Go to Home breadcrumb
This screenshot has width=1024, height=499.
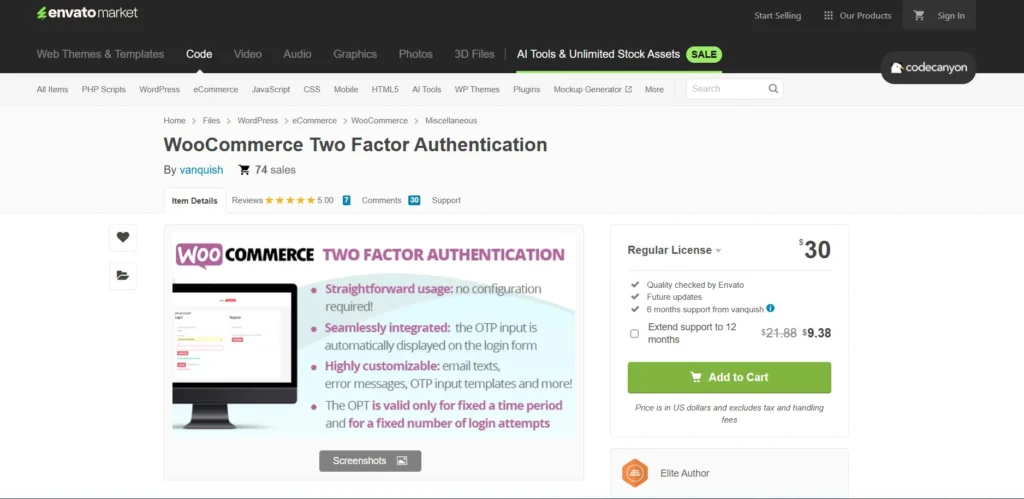point(174,121)
